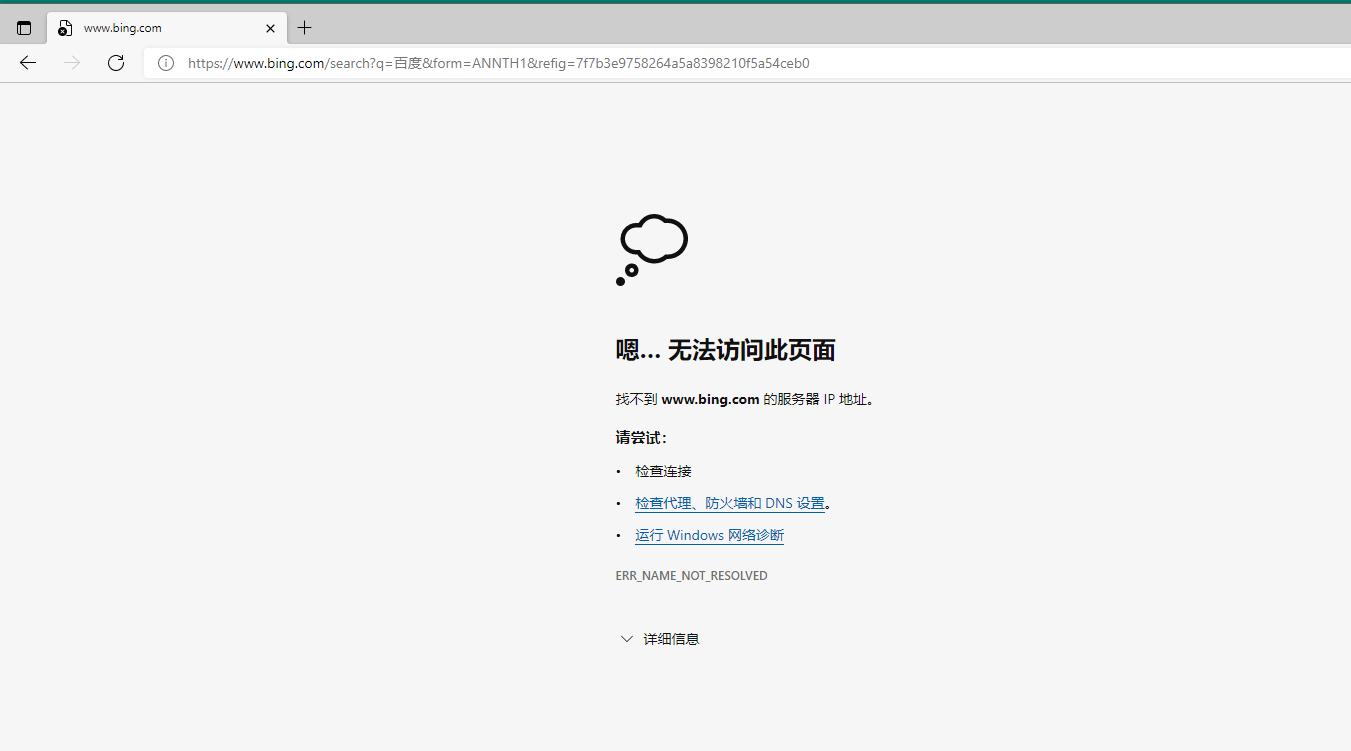The width and height of the screenshot is (1351, 751).
Task: Click the bold www.bing.com text in error message
Action: click(x=710, y=398)
